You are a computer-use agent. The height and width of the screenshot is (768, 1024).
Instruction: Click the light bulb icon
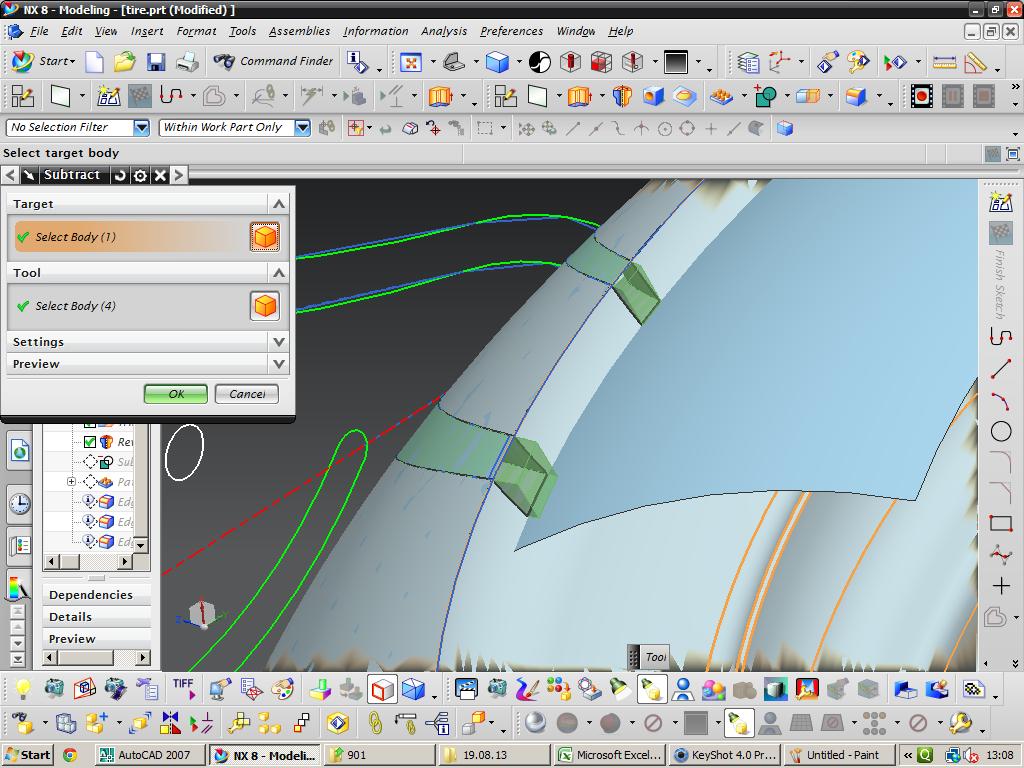coord(23,689)
